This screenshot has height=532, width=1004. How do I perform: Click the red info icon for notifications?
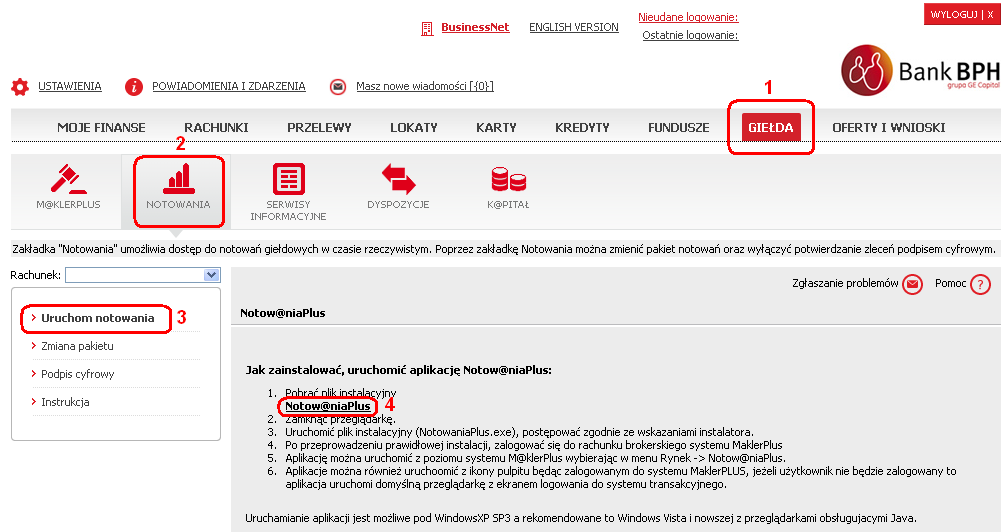tap(133, 86)
